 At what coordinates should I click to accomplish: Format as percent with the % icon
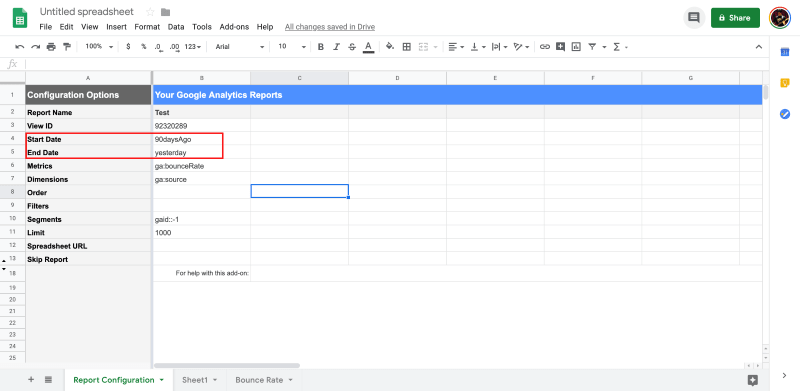(x=144, y=46)
